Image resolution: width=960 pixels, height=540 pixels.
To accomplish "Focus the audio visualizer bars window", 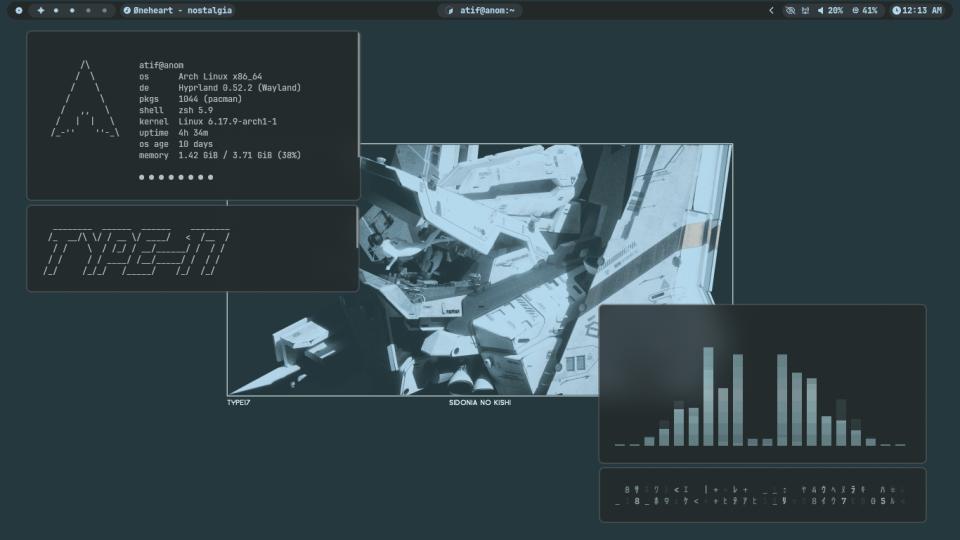I will coord(762,383).
